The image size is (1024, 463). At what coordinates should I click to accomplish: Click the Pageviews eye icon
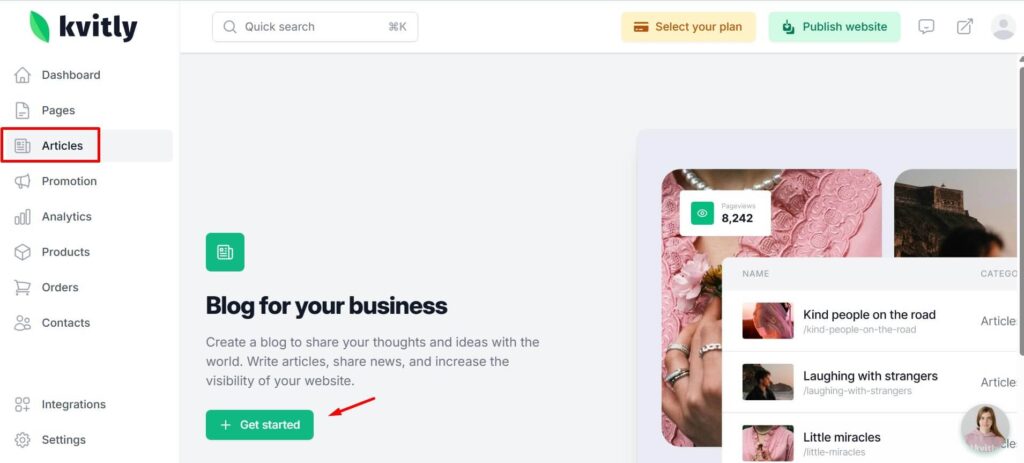[x=702, y=213]
